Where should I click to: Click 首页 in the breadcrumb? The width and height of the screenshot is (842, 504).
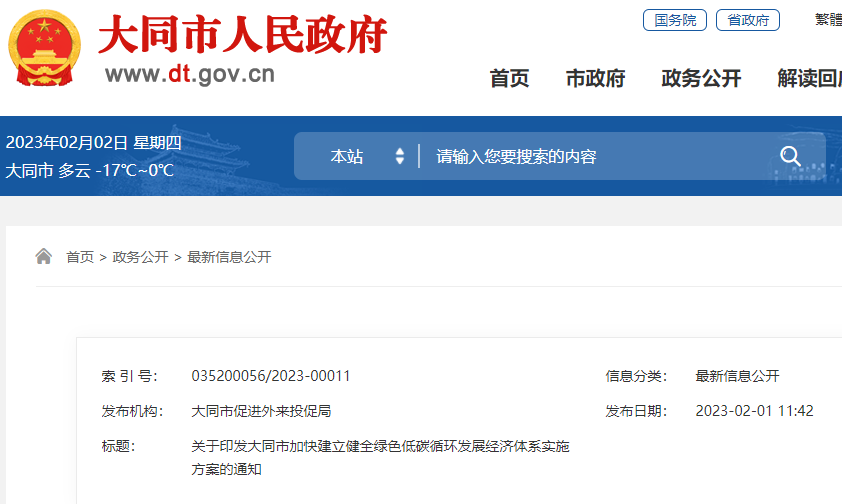pos(80,257)
